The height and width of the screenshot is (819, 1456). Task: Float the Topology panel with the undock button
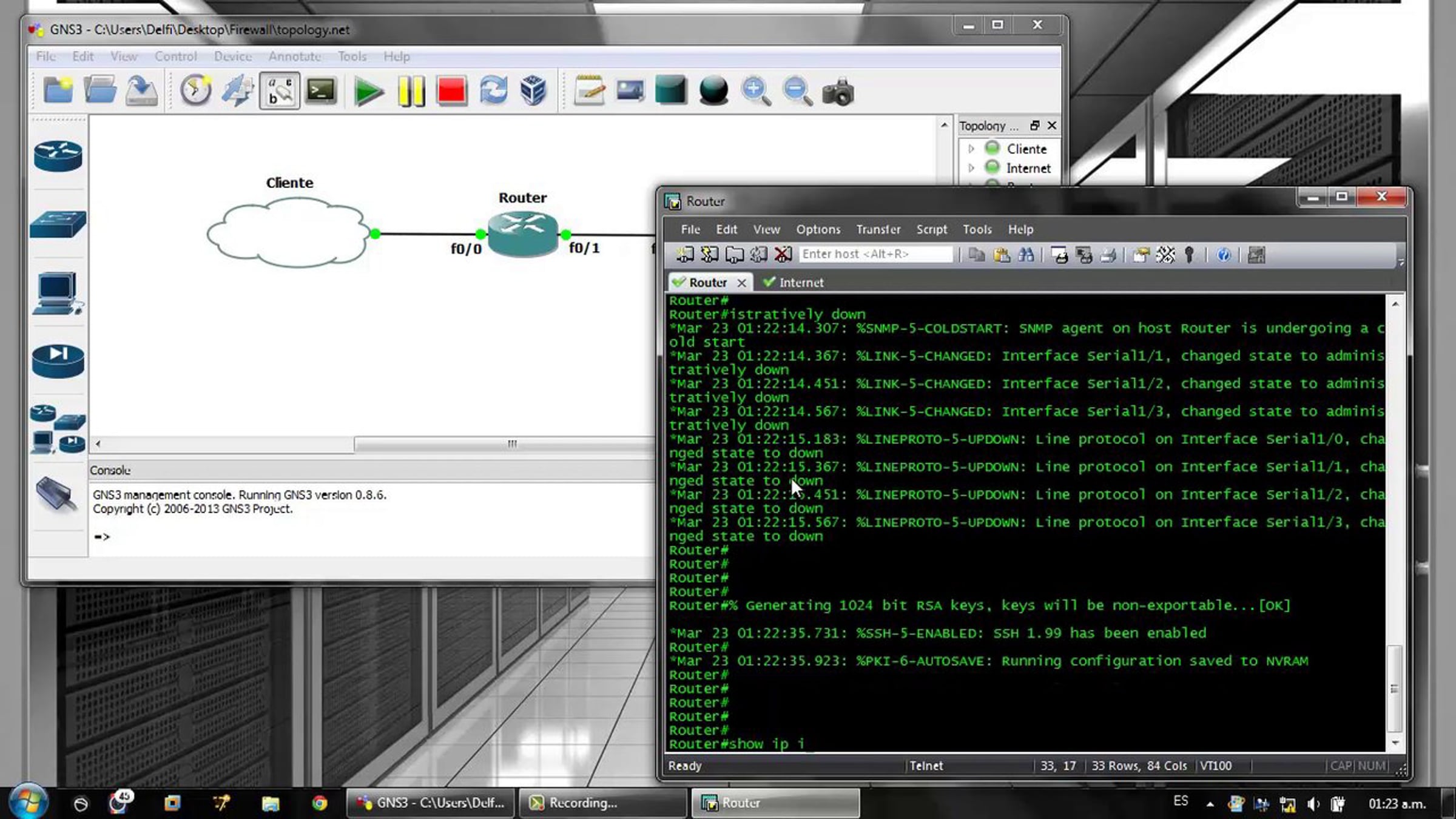point(1035,126)
